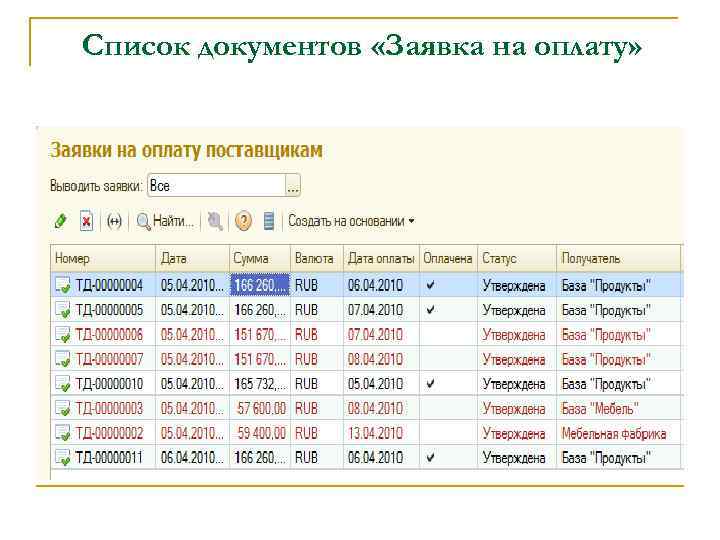
Task: Click the sum 57 600,00
Action: click(x=262, y=409)
